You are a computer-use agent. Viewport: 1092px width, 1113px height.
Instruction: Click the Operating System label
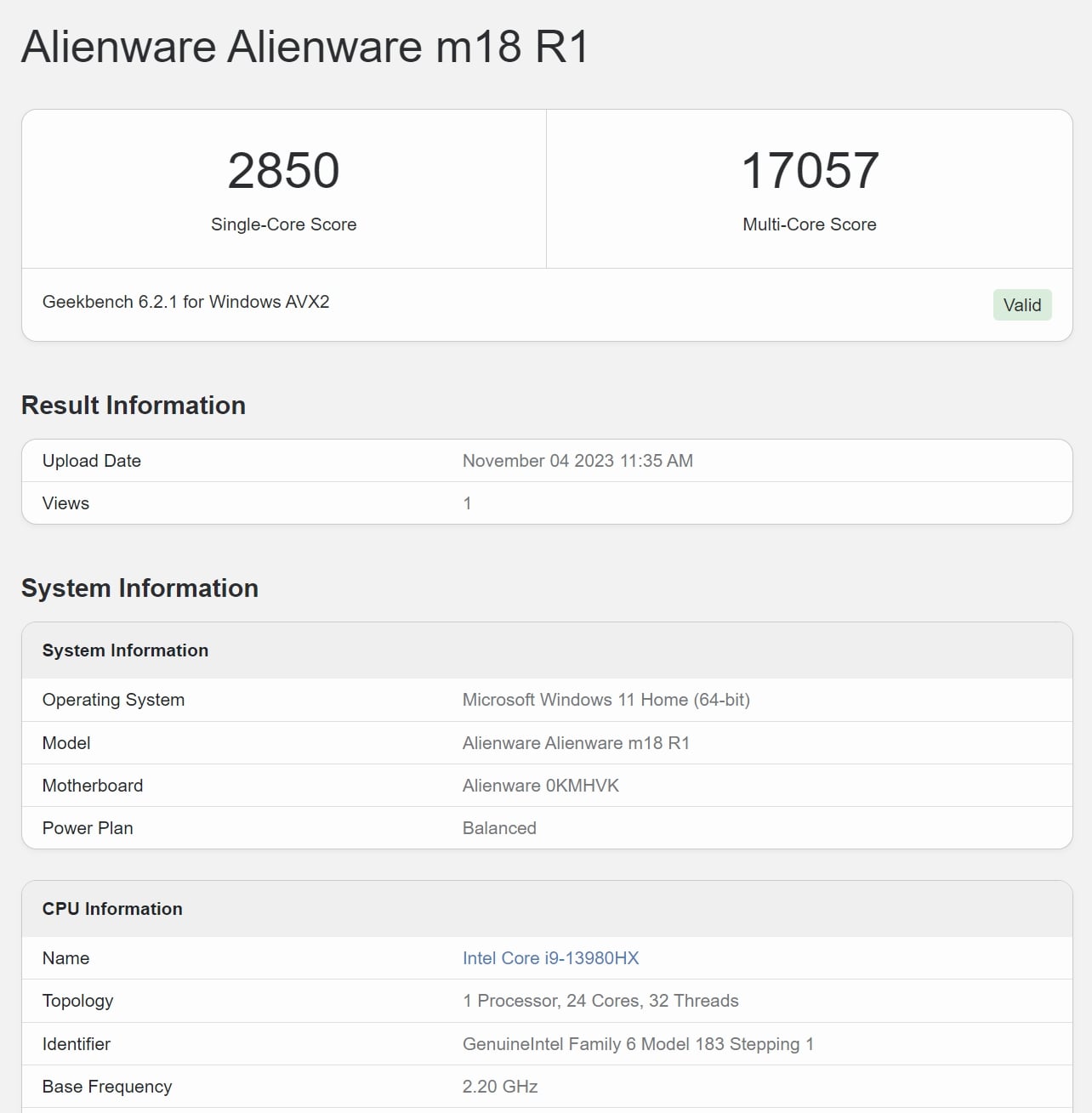tap(113, 700)
